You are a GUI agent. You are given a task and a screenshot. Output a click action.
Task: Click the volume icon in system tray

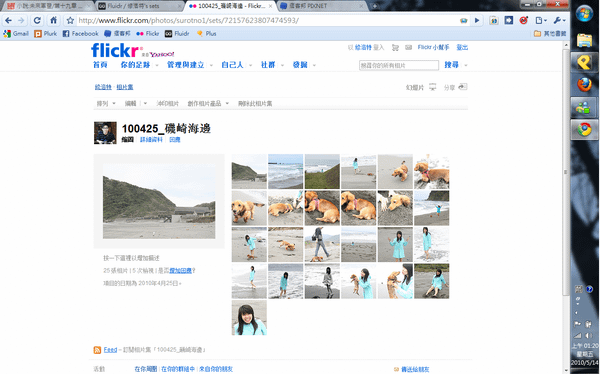point(589,335)
